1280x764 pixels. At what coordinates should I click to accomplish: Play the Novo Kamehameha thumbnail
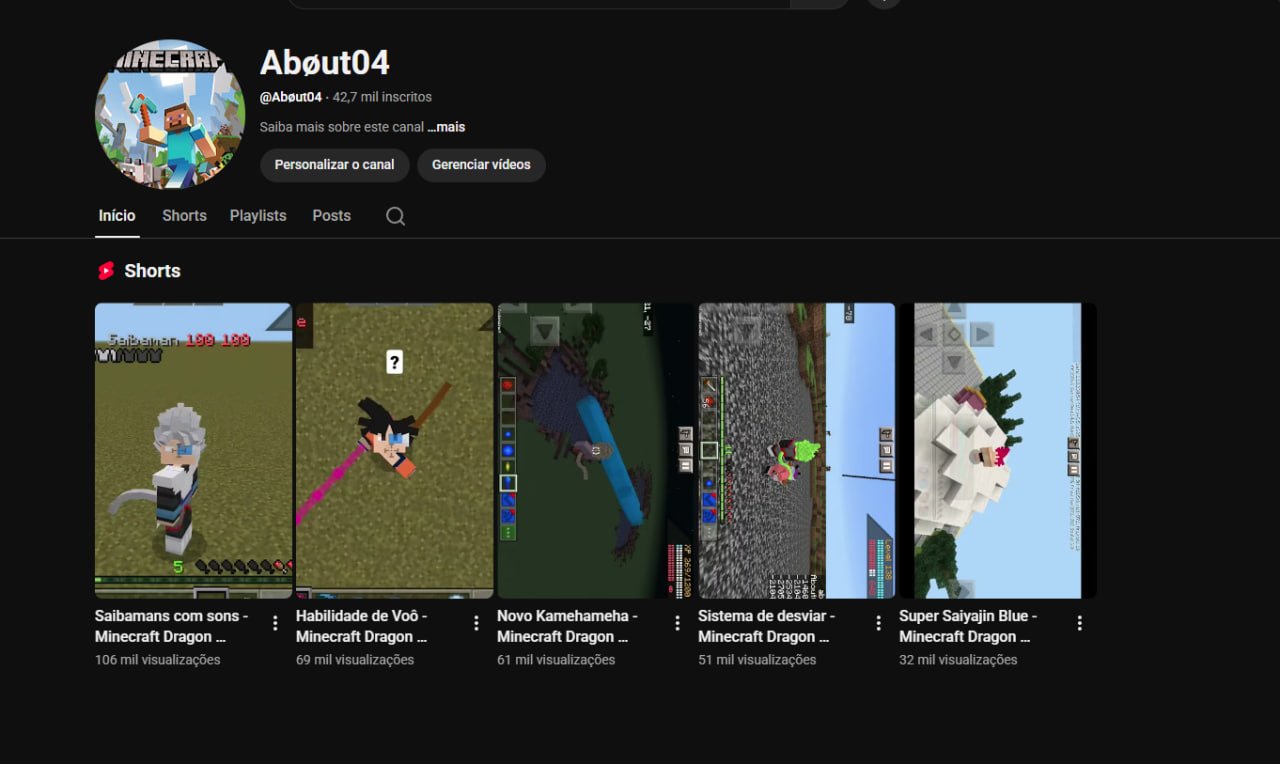coord(596,451)
